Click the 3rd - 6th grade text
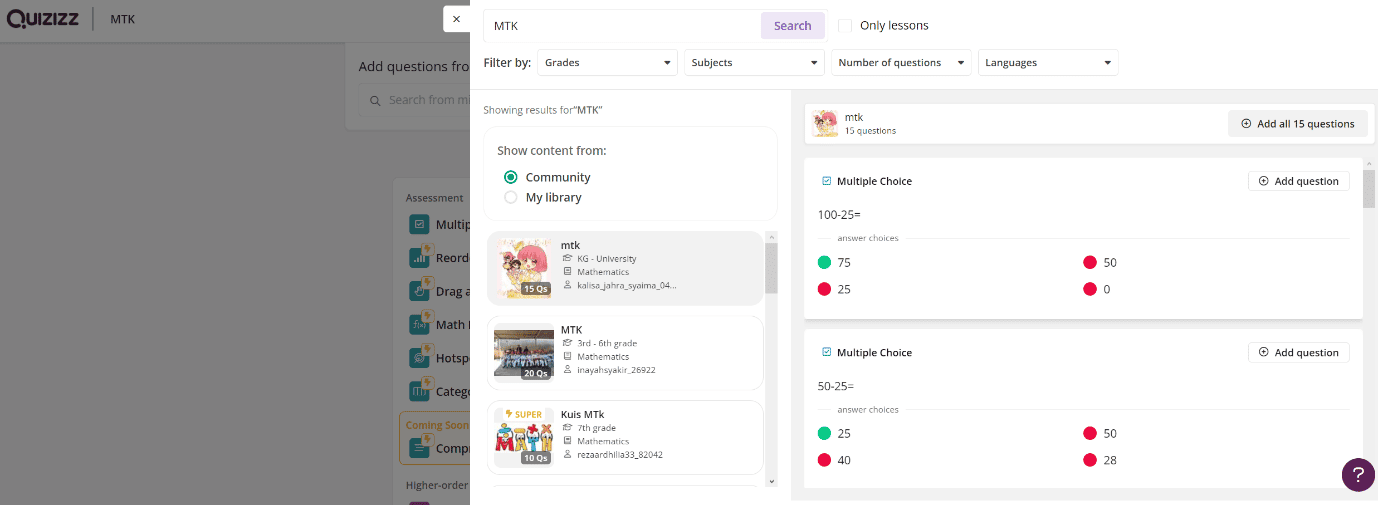This screenshot has width=1378, height=505. pos(607,343)
